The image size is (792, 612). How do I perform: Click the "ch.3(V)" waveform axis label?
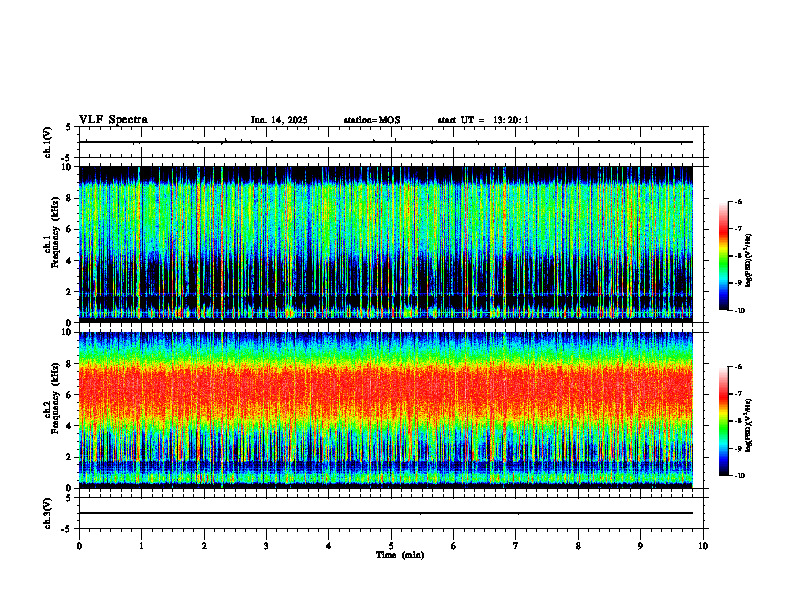click(48, 513)
